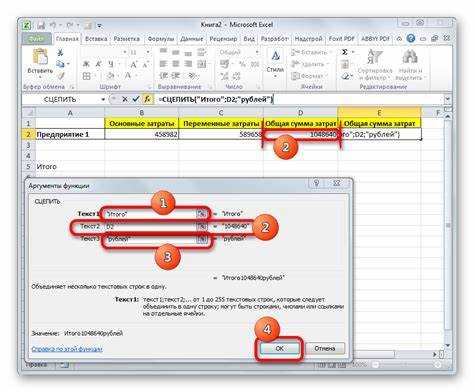Click the vertical scrollbar of the worksheet

click(448, 230)
